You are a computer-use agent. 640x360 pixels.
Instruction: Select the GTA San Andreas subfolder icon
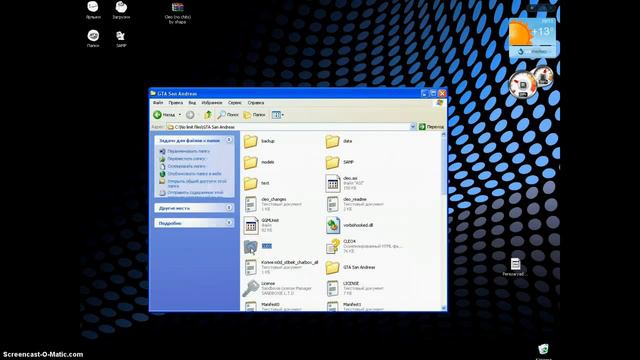point(332,268)
